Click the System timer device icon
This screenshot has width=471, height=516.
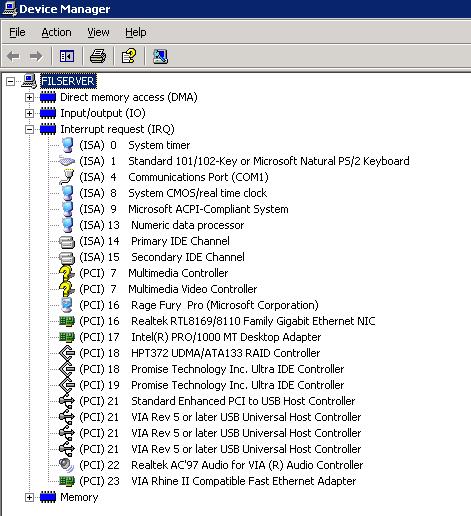pyautogui.click(x=67, y=145)
